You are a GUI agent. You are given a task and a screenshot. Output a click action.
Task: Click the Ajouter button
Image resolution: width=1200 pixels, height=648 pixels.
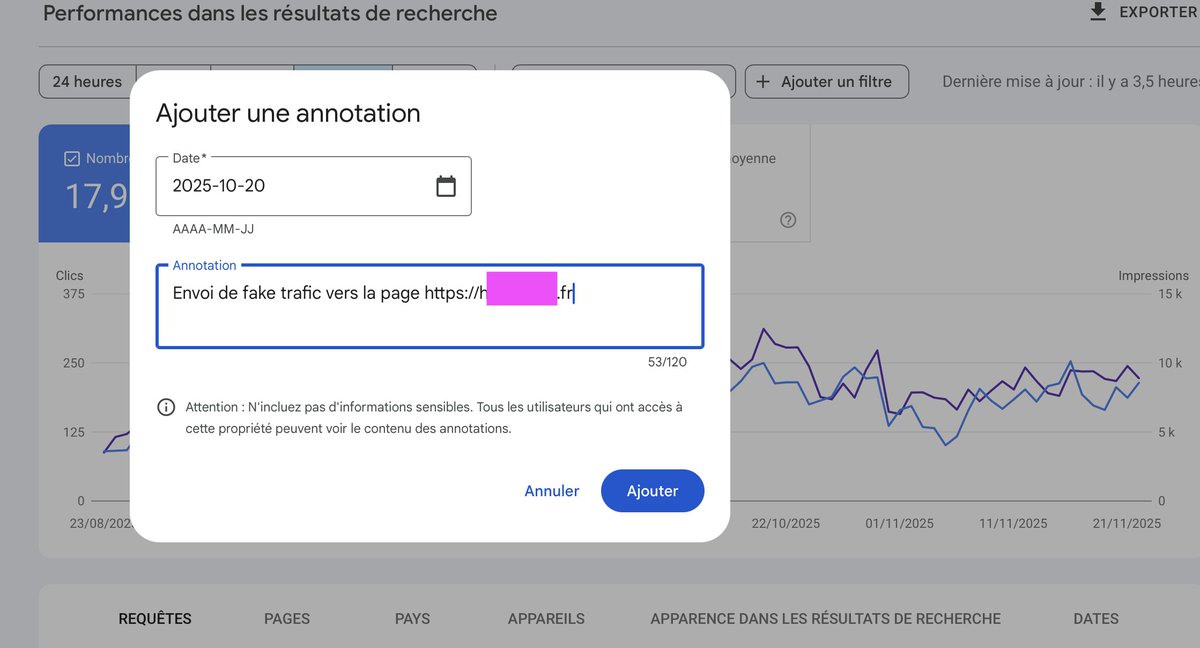pyautogui.click(x=652, y=491)
